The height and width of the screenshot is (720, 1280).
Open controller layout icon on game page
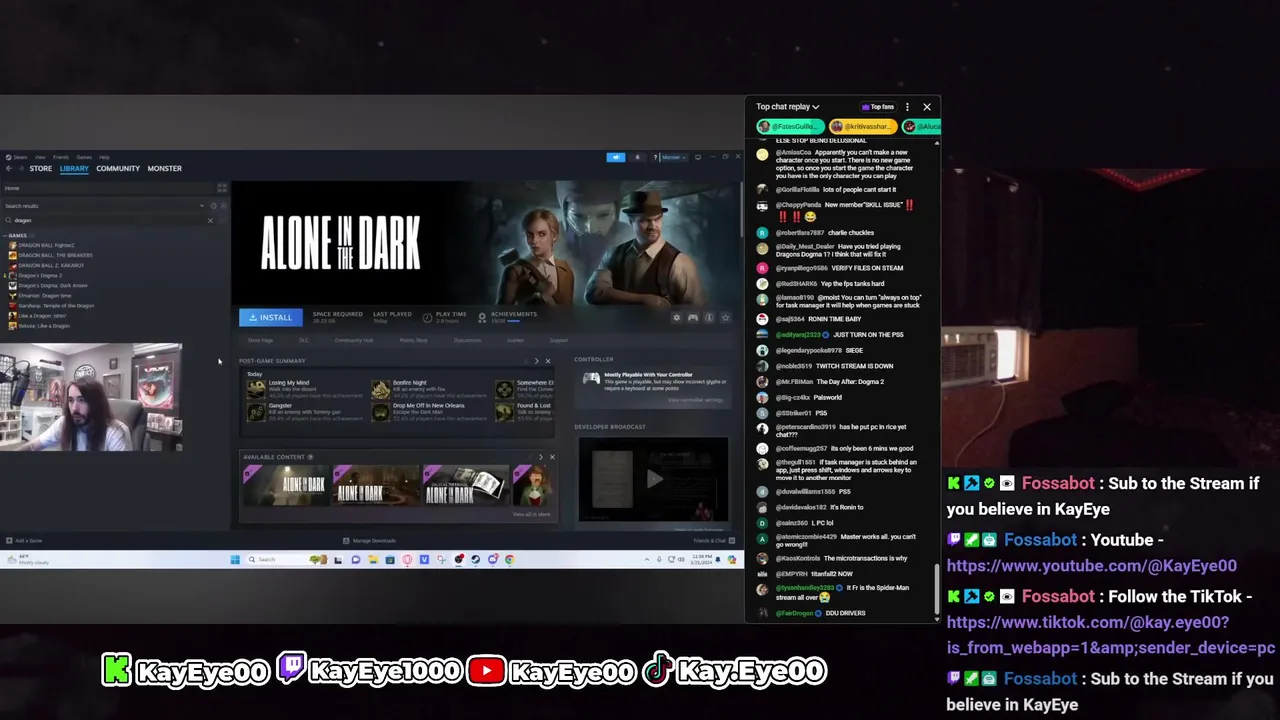[692, 318]
